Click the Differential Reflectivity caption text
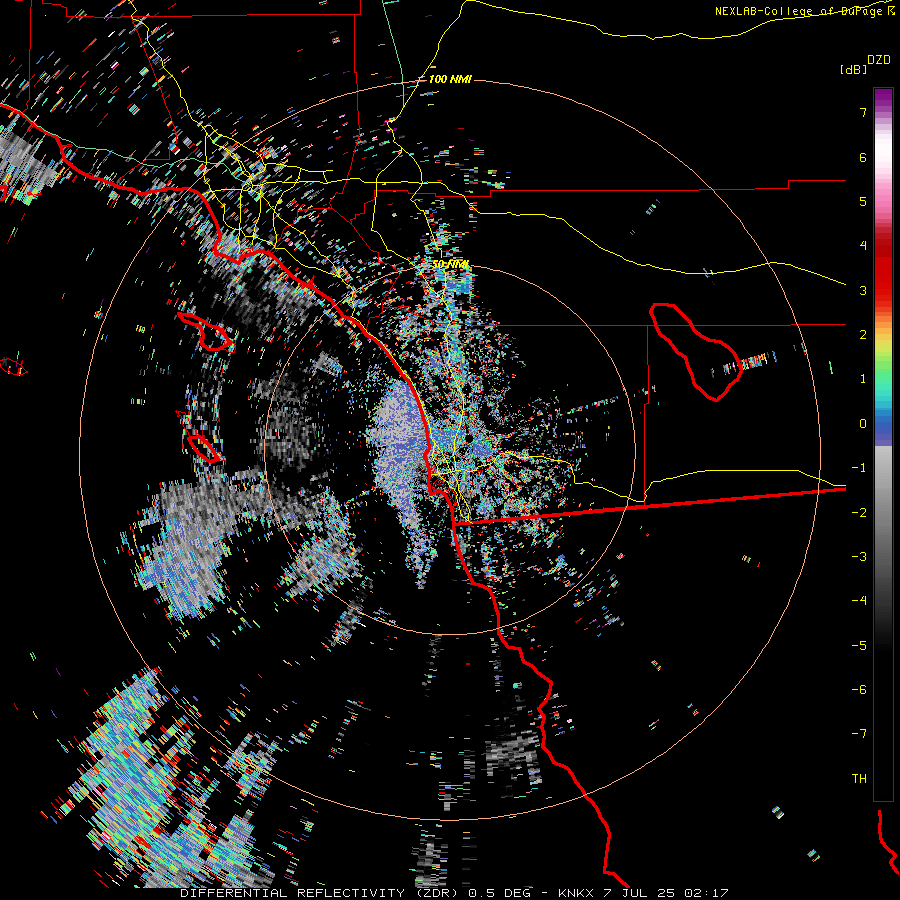The width and height of the screenshot is (900, 900). coord(455,893)
